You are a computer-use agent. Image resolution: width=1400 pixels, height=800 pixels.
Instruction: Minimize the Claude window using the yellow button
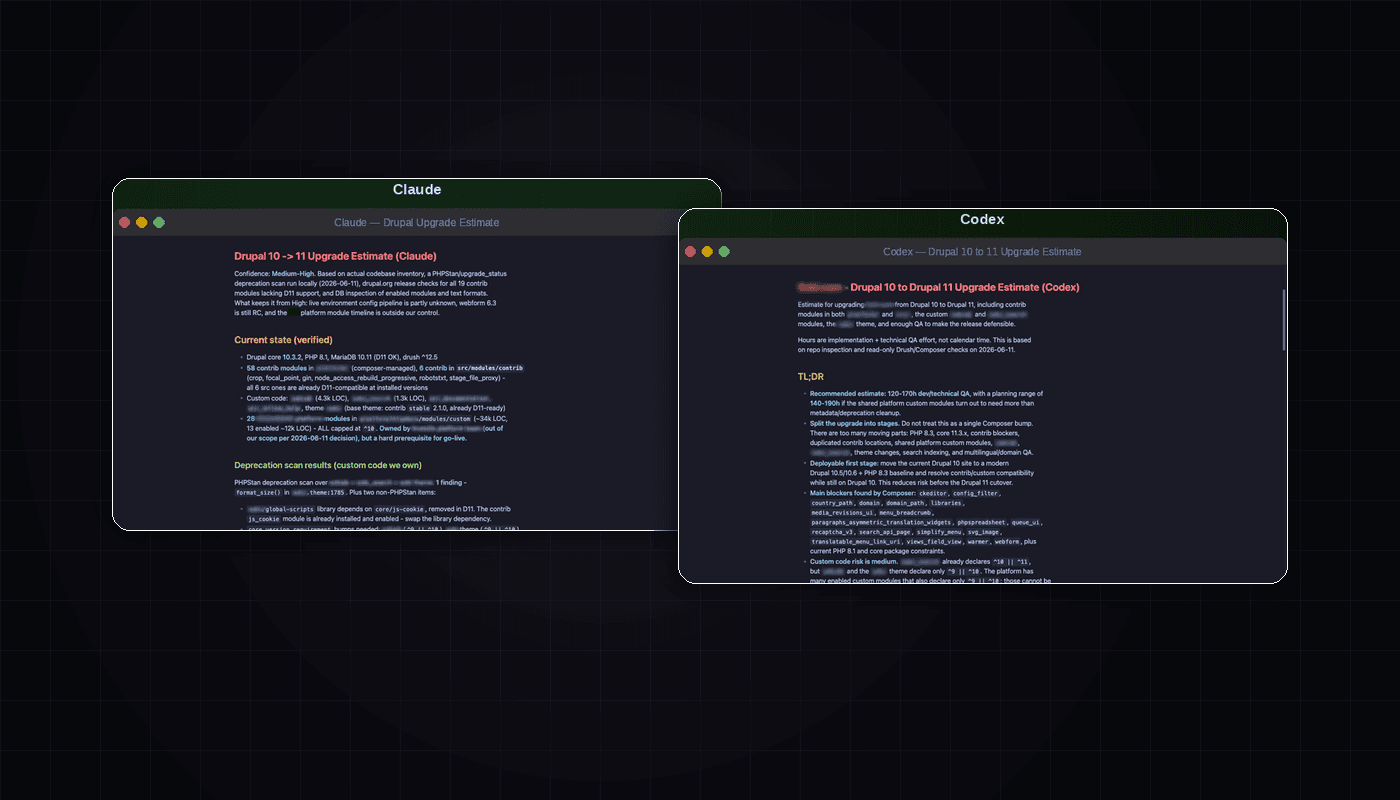pyautogui.click(x=142, y=222)
